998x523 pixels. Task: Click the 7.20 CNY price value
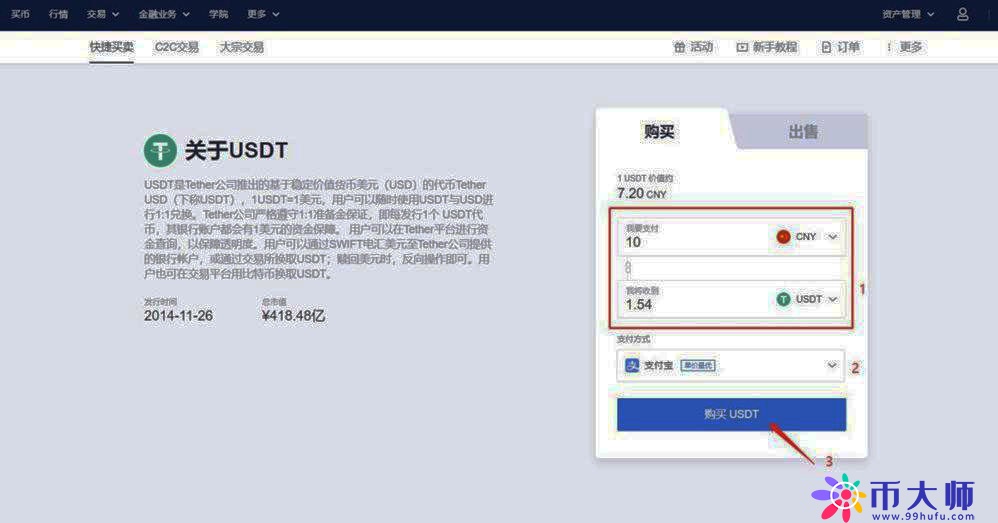(x=642, y=193)
